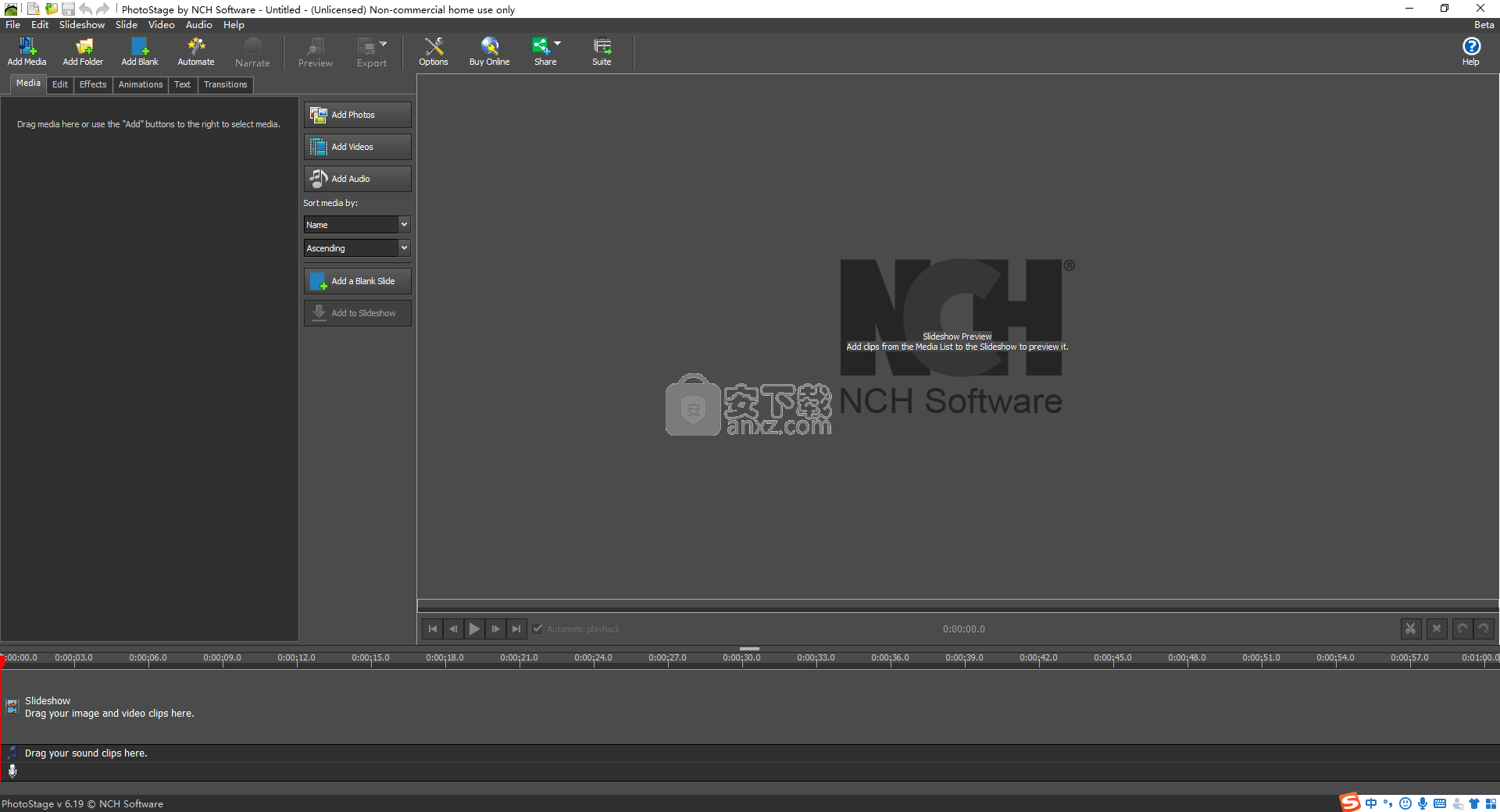
Task: Click the Add Photos button
Action: click(358, 115)
